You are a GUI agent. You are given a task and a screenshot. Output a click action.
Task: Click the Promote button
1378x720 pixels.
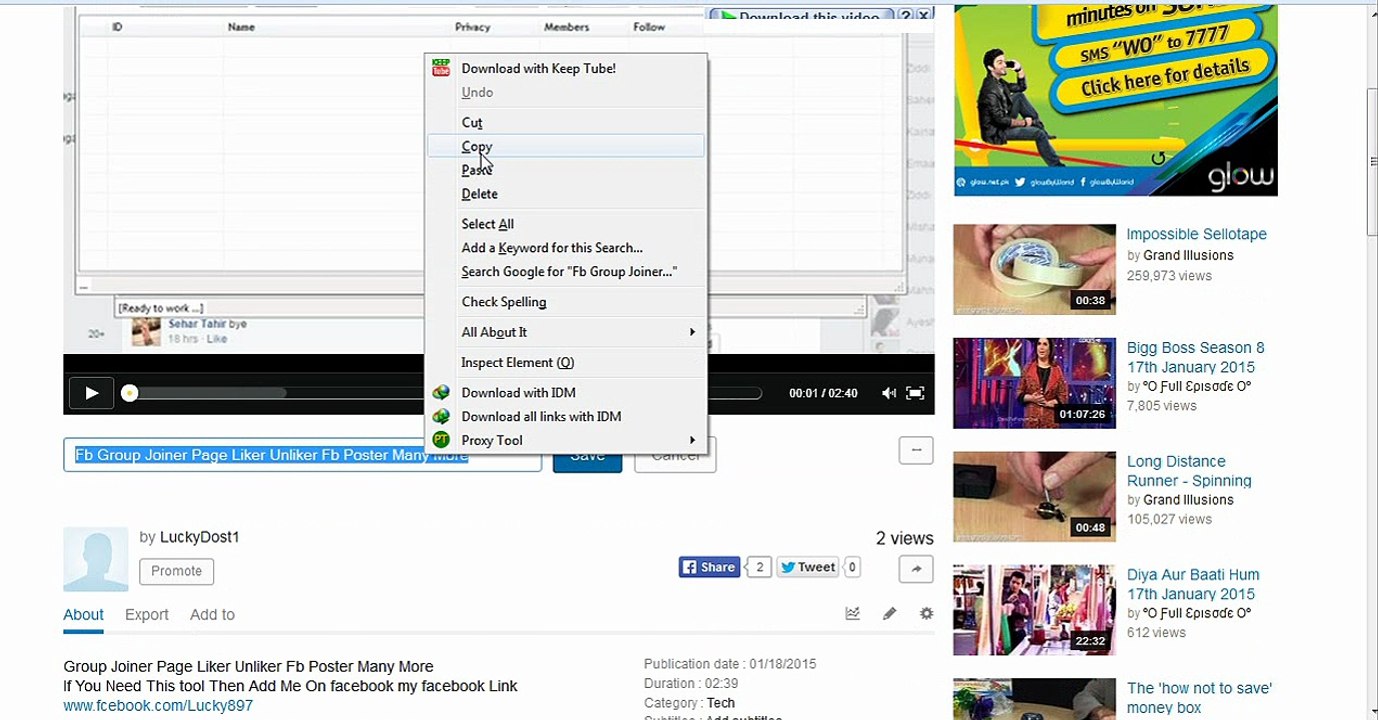click(x=177, y=571)
